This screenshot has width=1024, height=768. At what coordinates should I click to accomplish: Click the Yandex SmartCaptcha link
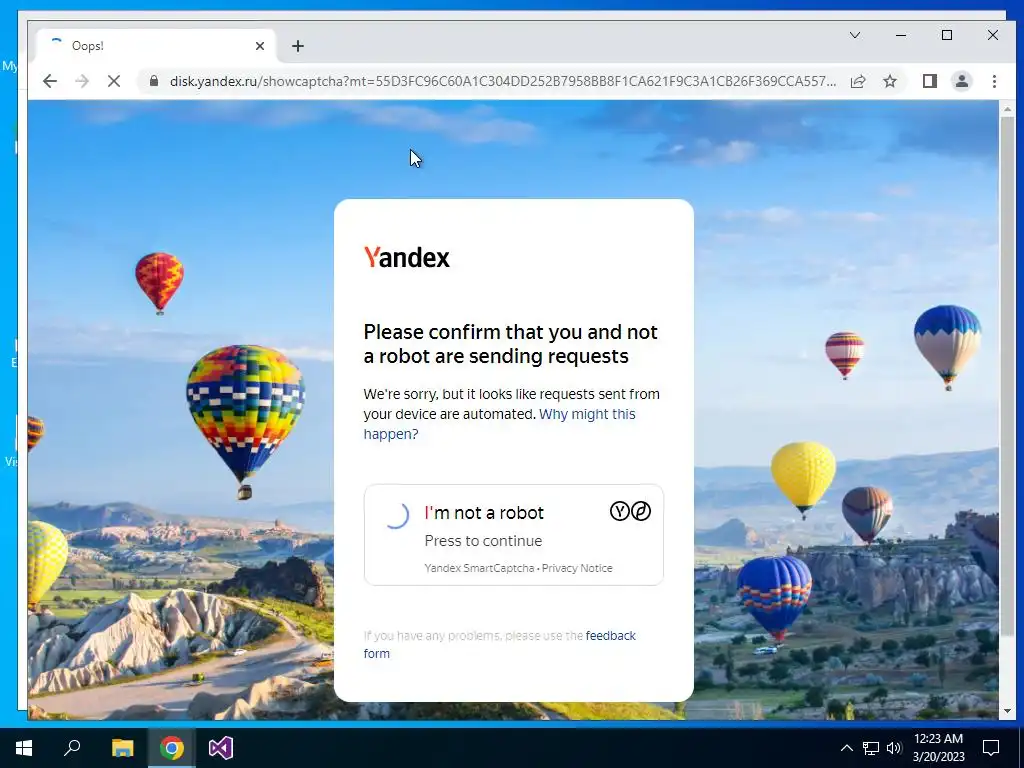479,568
